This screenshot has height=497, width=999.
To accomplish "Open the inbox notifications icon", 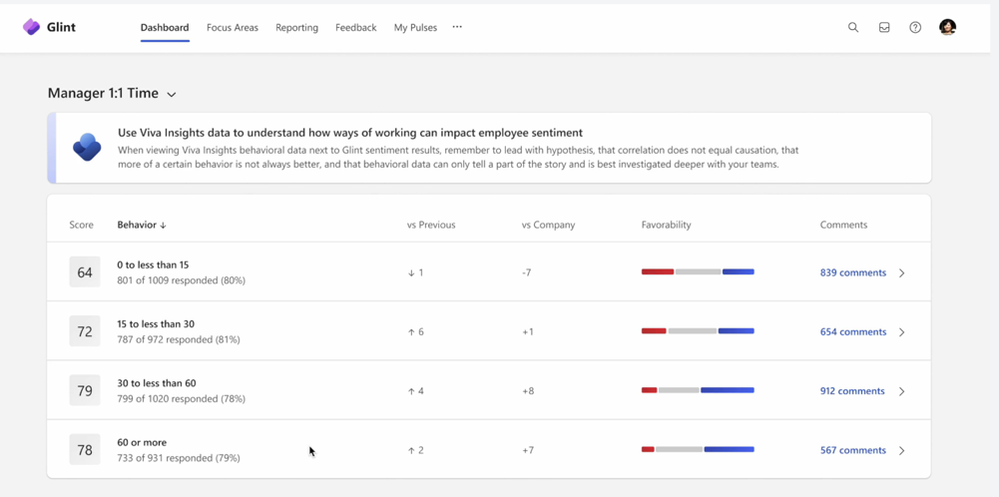I will click(x=884, y=27).
